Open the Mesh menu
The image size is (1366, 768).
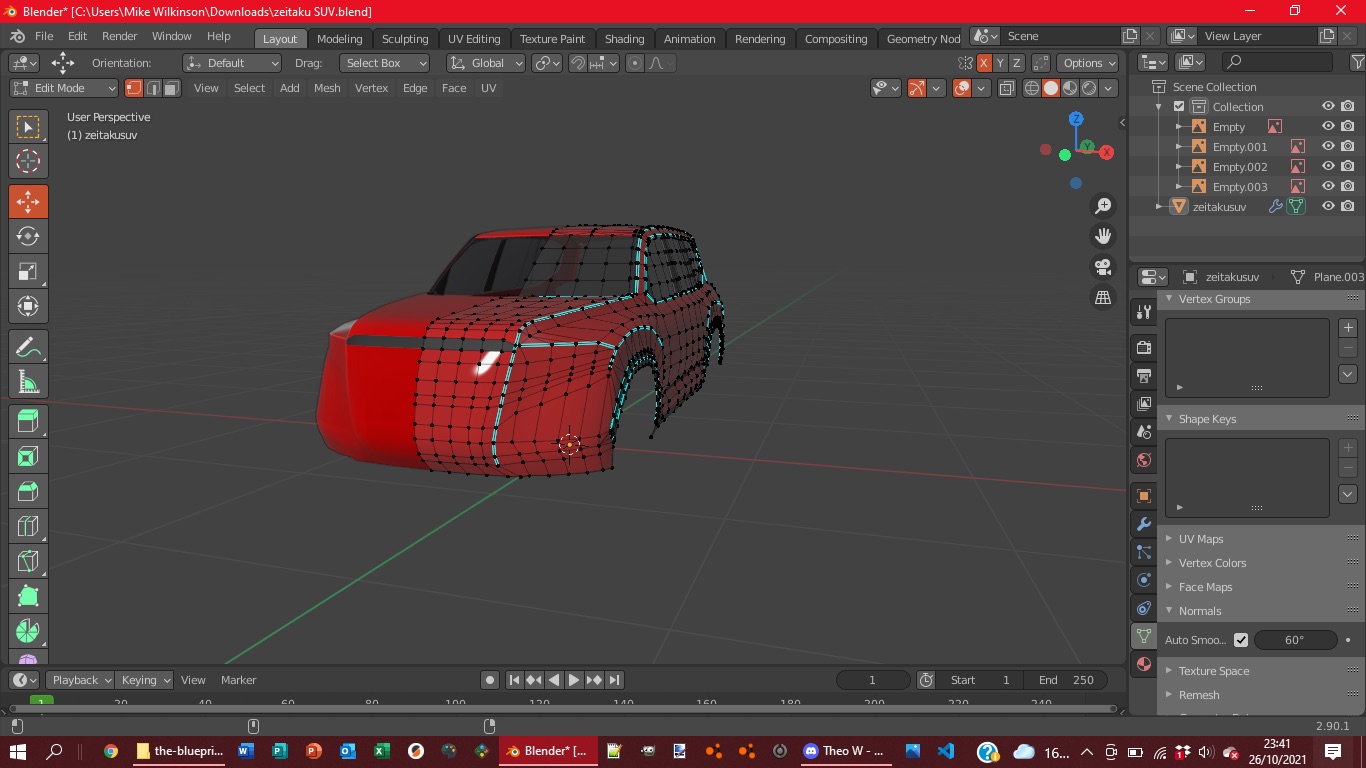(327, 88)
